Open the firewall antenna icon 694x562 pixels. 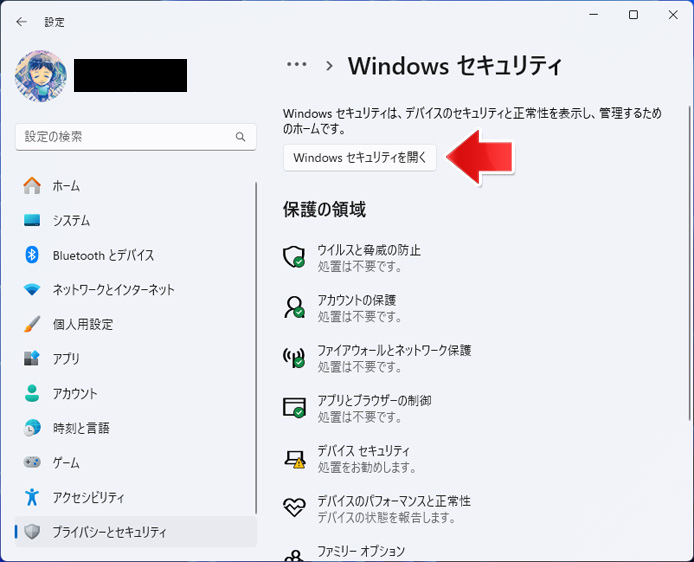294,357
